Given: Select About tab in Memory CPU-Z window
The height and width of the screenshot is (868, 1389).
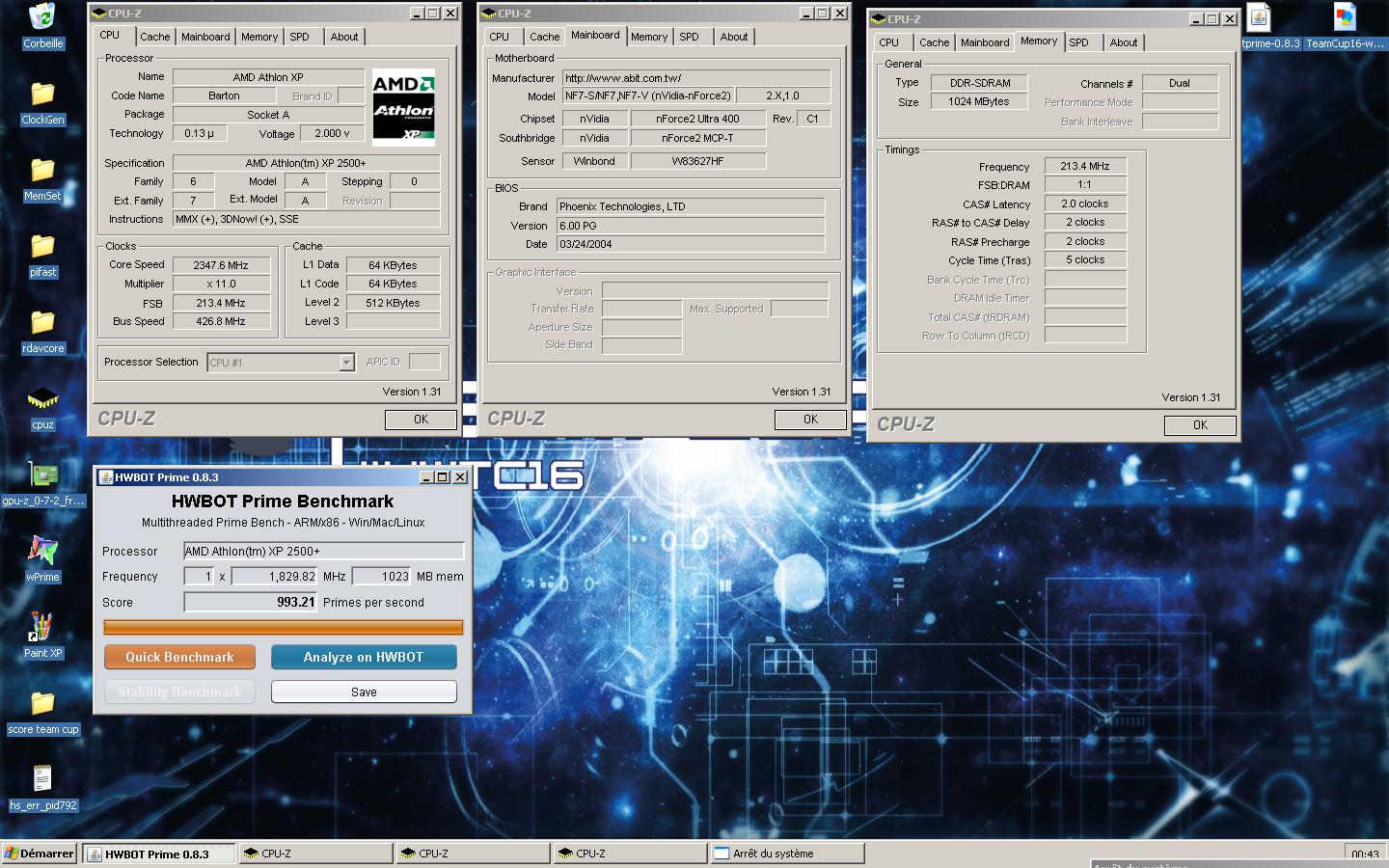Looking at the screenshot, I should pyautogui.click(x=1123, y=42).
